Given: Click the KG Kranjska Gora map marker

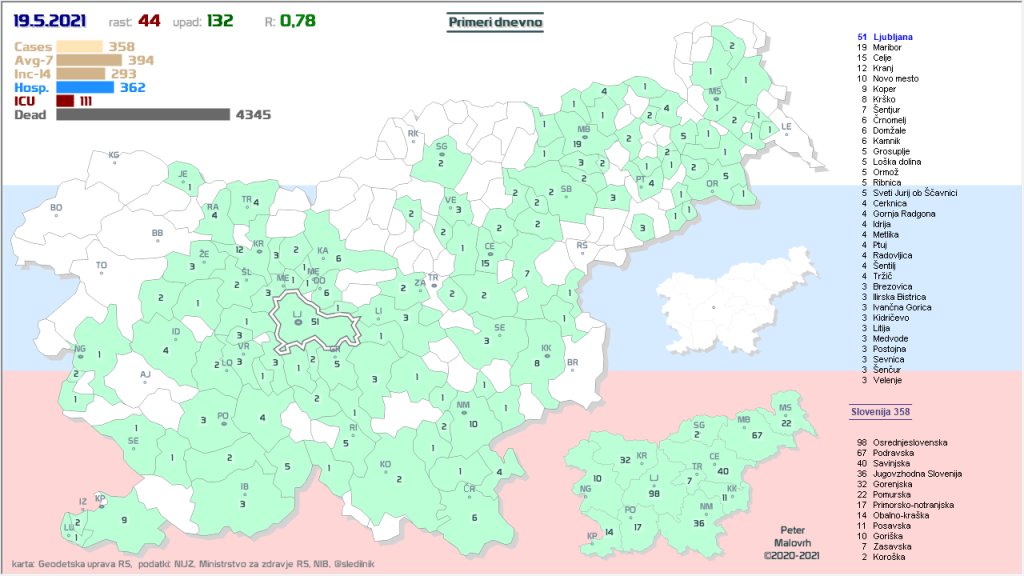Looking at the screenshot, I should point(113,158).
